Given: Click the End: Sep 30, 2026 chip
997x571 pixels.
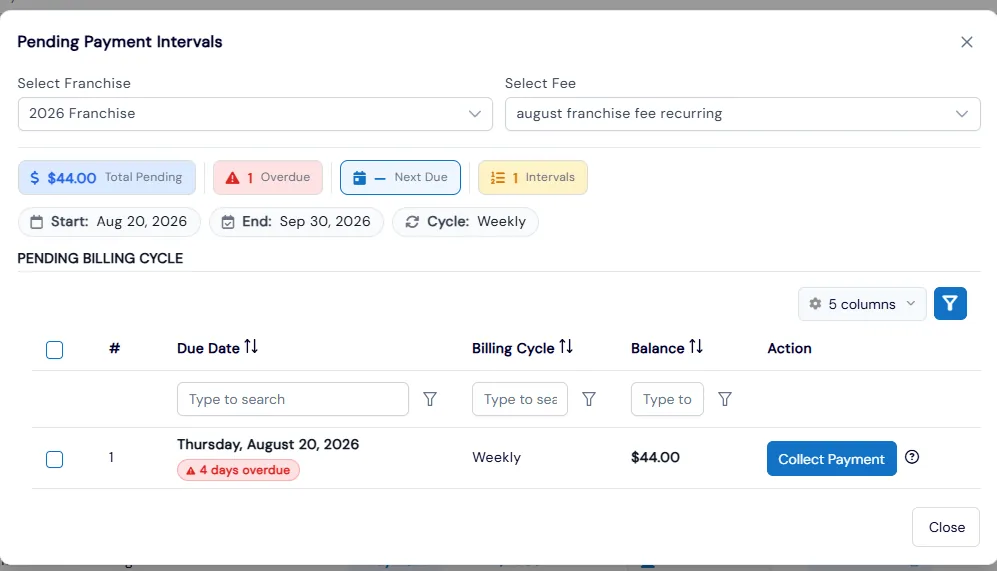Looking at the screenshot, I should point(296,222).
